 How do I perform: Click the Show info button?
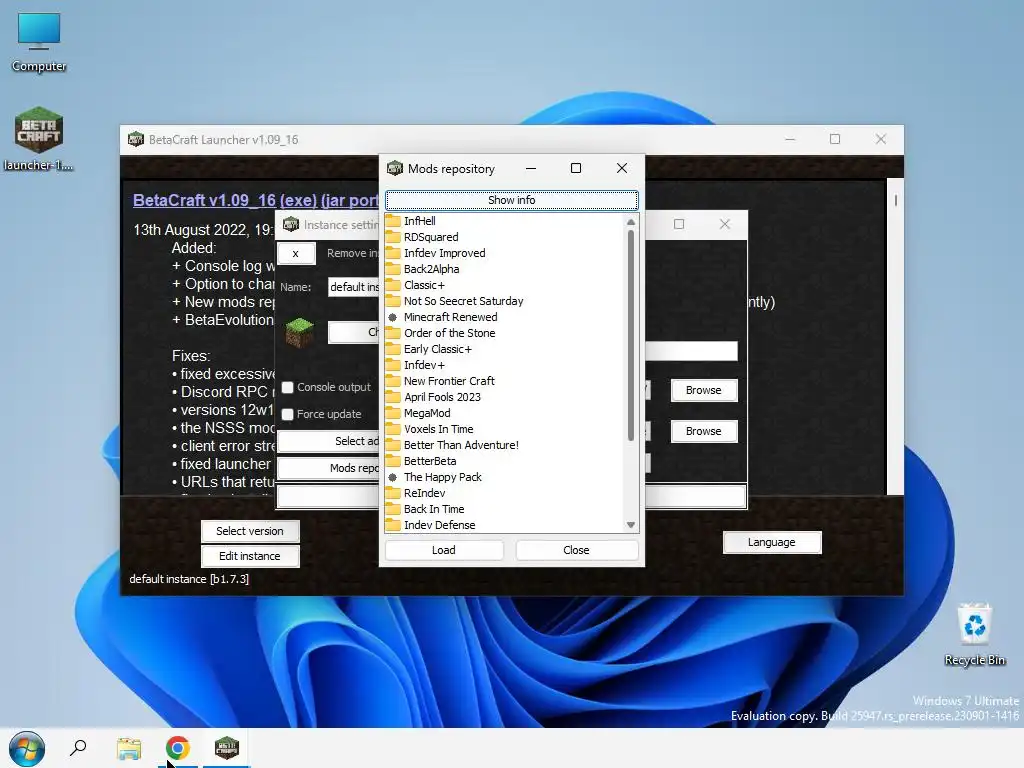511,200
